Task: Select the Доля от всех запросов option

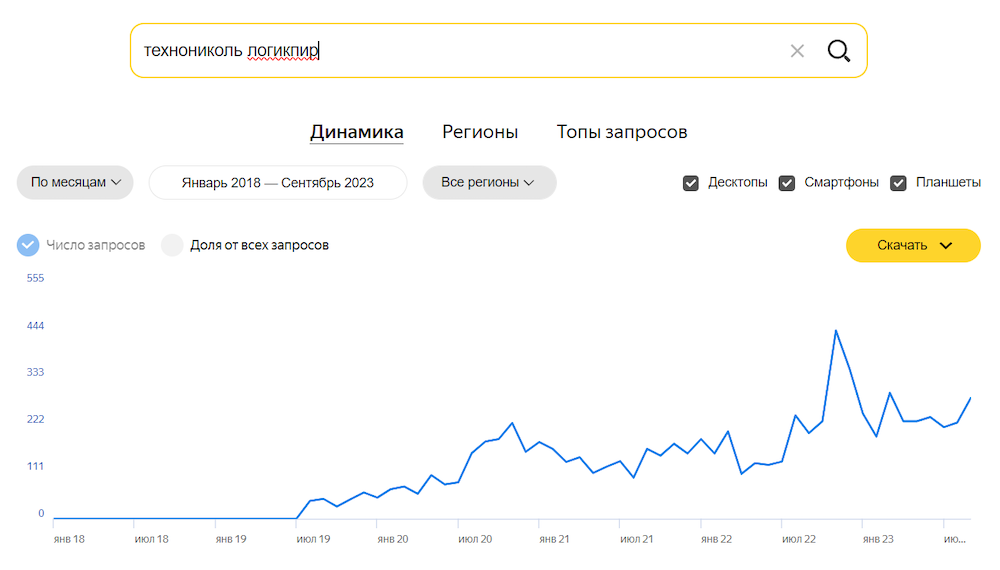Action: click(173, 245)
